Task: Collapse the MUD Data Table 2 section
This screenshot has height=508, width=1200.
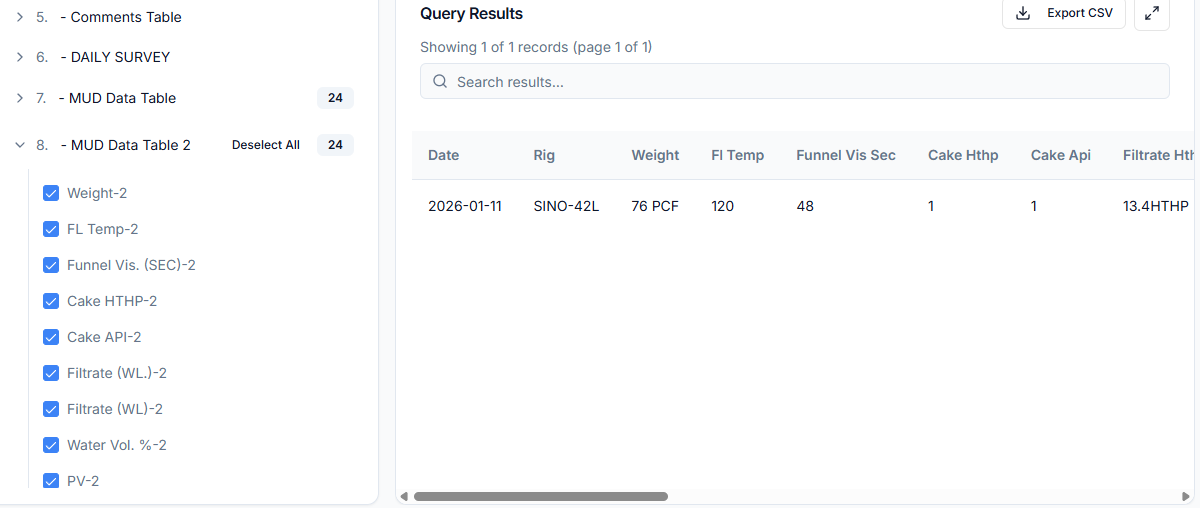Action: pyautogui.click(x=20, y=145)
